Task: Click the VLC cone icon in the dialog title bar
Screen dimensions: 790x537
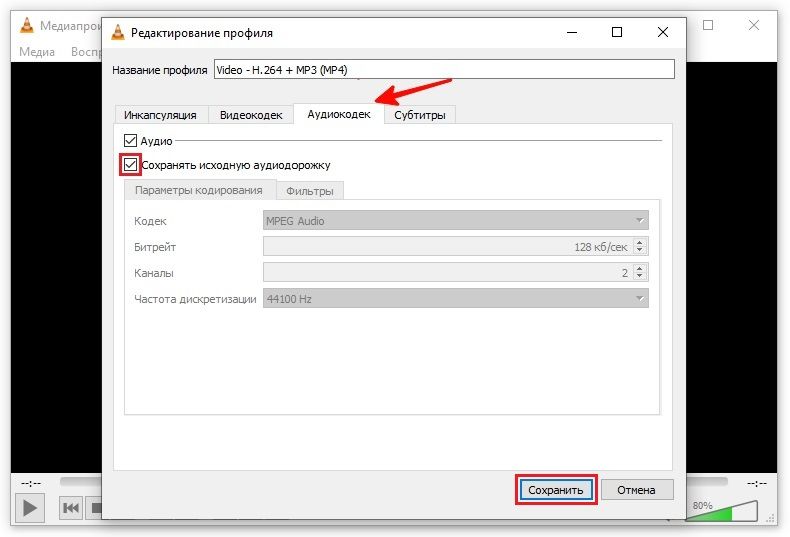Action: [x=121, y=32]
